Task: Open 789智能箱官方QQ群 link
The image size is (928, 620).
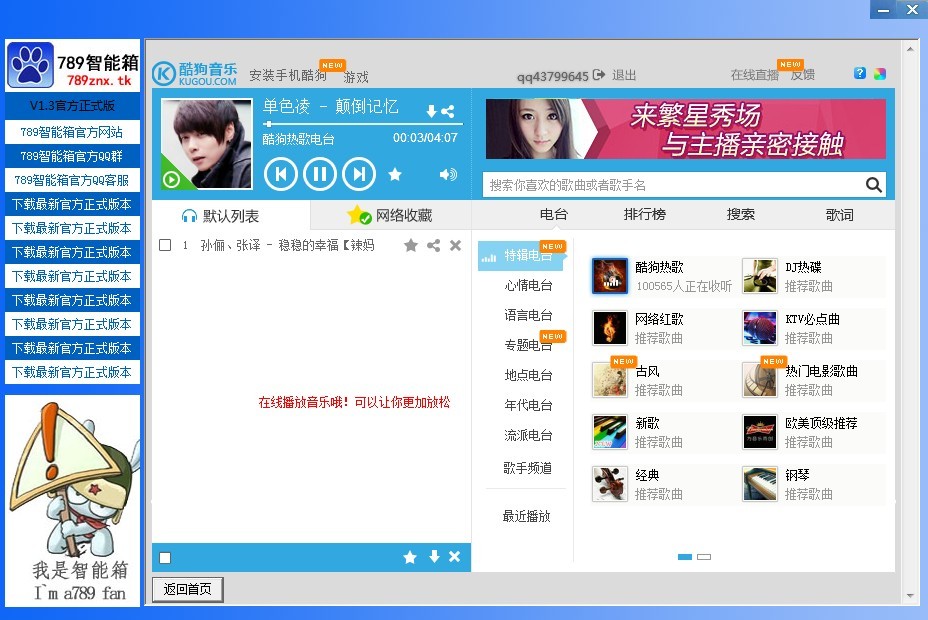Action: pyautogui.click(x=72, y=156)
